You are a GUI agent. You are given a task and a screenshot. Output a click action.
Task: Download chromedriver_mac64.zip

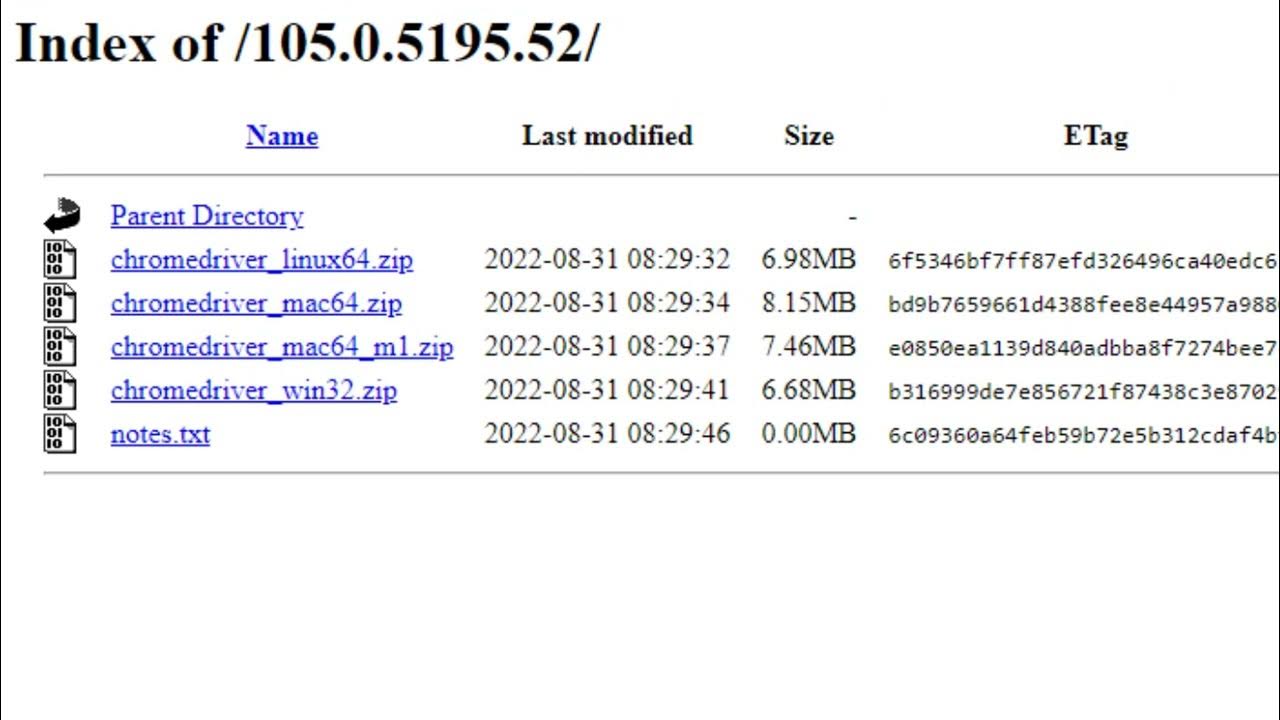point(256,303)
